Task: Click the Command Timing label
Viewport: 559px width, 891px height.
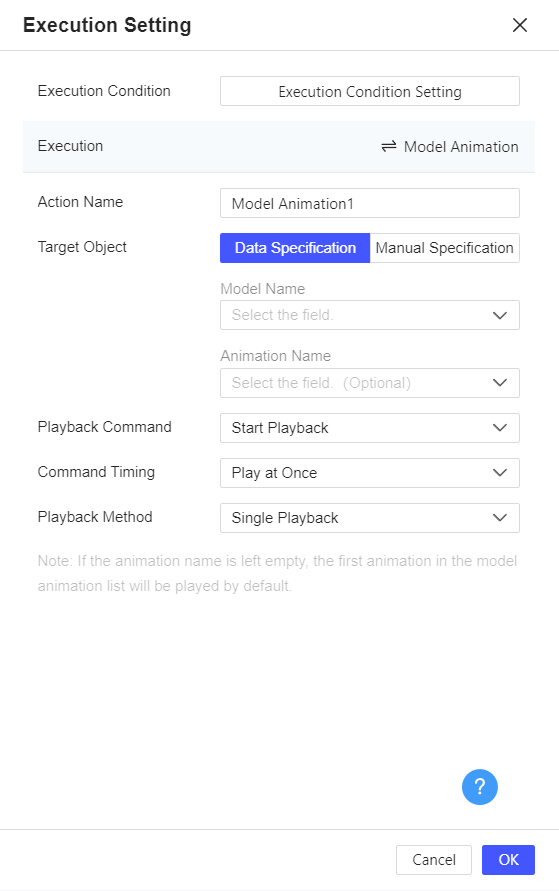Action: tap(96, 472)
